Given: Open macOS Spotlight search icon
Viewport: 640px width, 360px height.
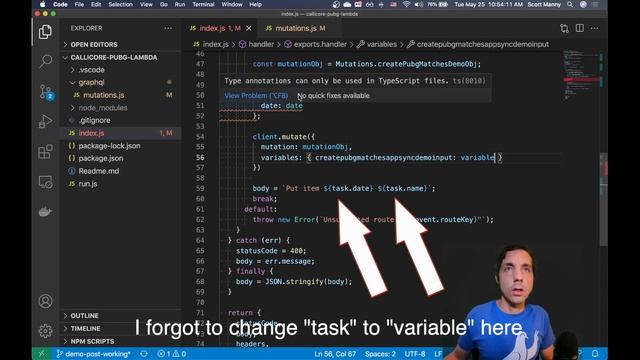Looking at the screenshot, I should coord(570,4).
